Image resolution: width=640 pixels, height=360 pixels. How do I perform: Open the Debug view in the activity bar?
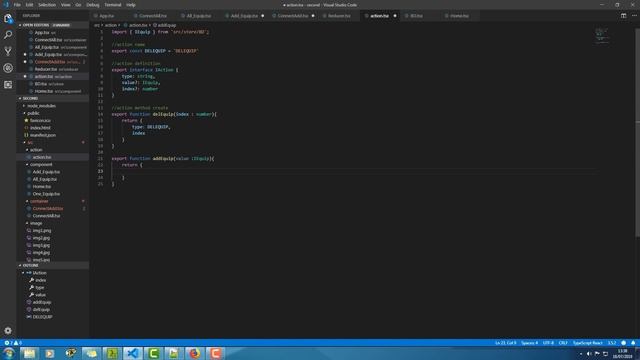click(x=8, y=68)
